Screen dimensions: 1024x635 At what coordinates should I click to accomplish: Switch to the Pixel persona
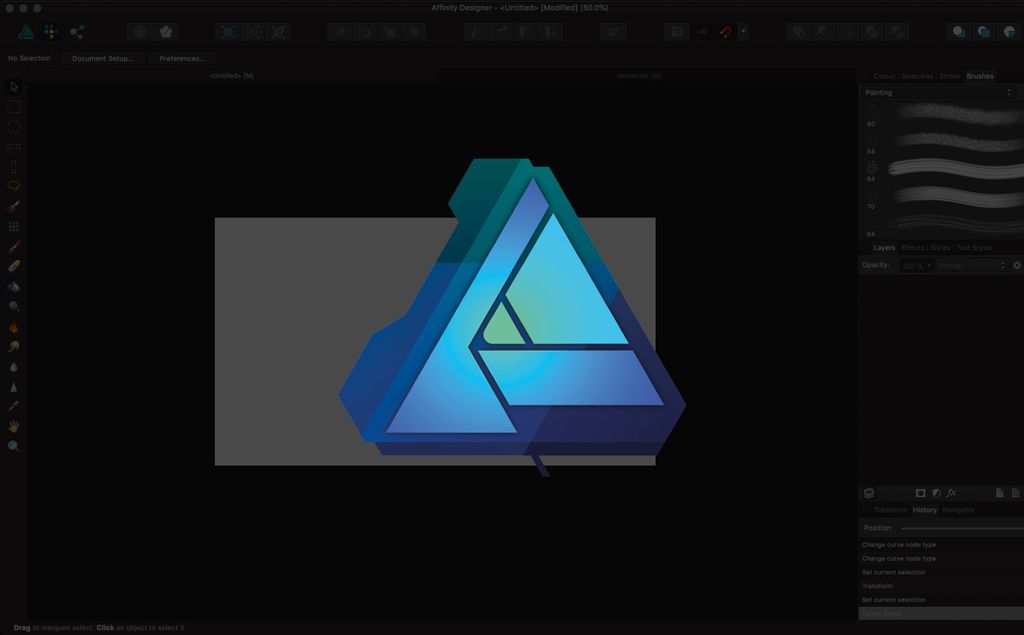(x=51, y=31)
